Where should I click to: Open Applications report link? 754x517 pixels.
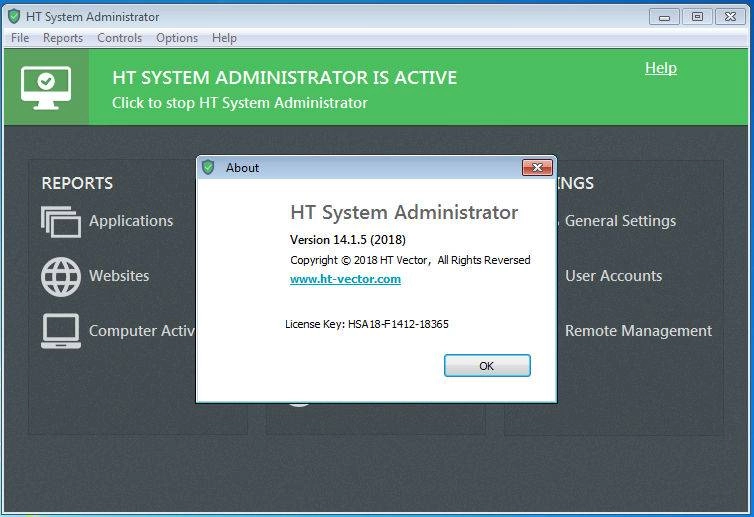(x=131, y=221)
